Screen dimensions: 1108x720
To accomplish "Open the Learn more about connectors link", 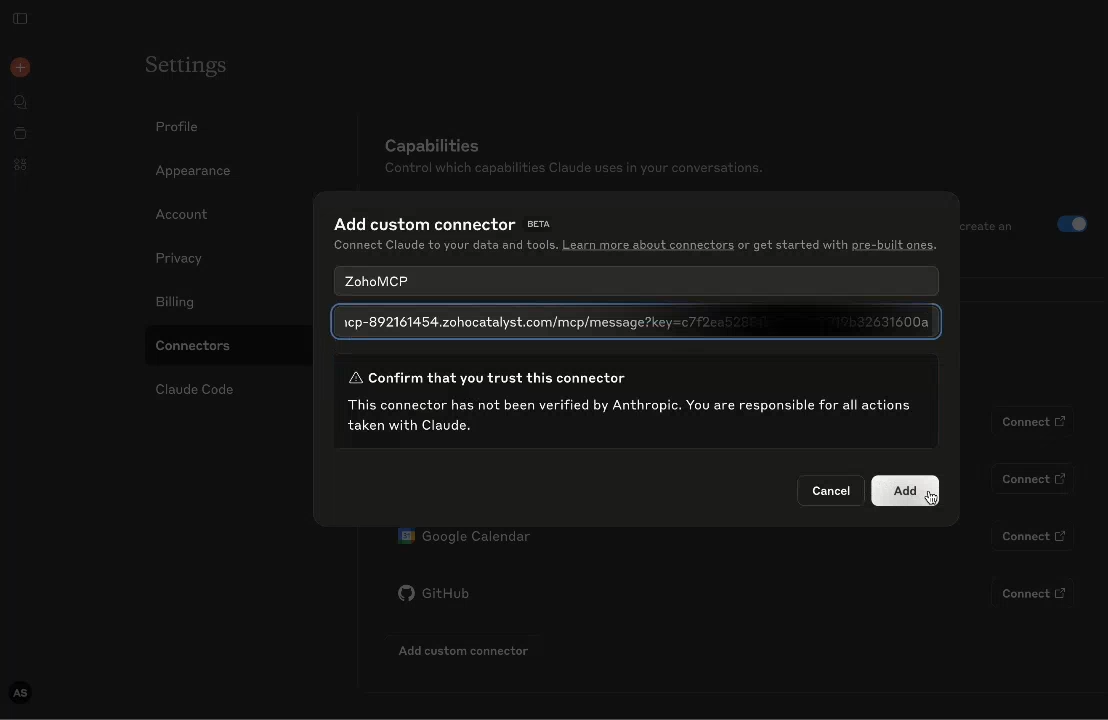I will (648, 244).
